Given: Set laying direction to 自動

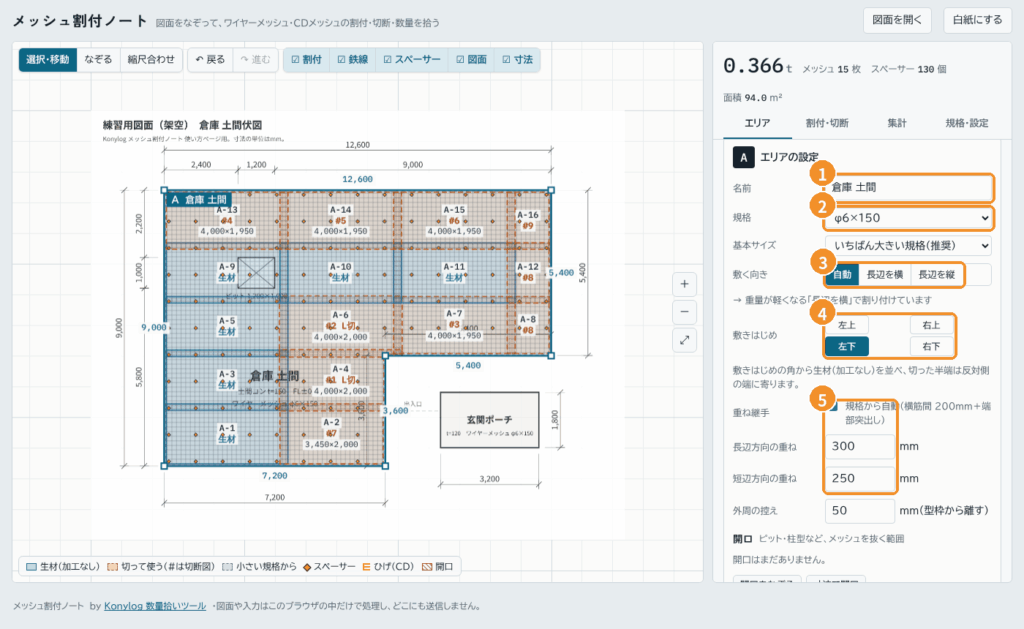Looking at the screenshot, I should point(842,275).
